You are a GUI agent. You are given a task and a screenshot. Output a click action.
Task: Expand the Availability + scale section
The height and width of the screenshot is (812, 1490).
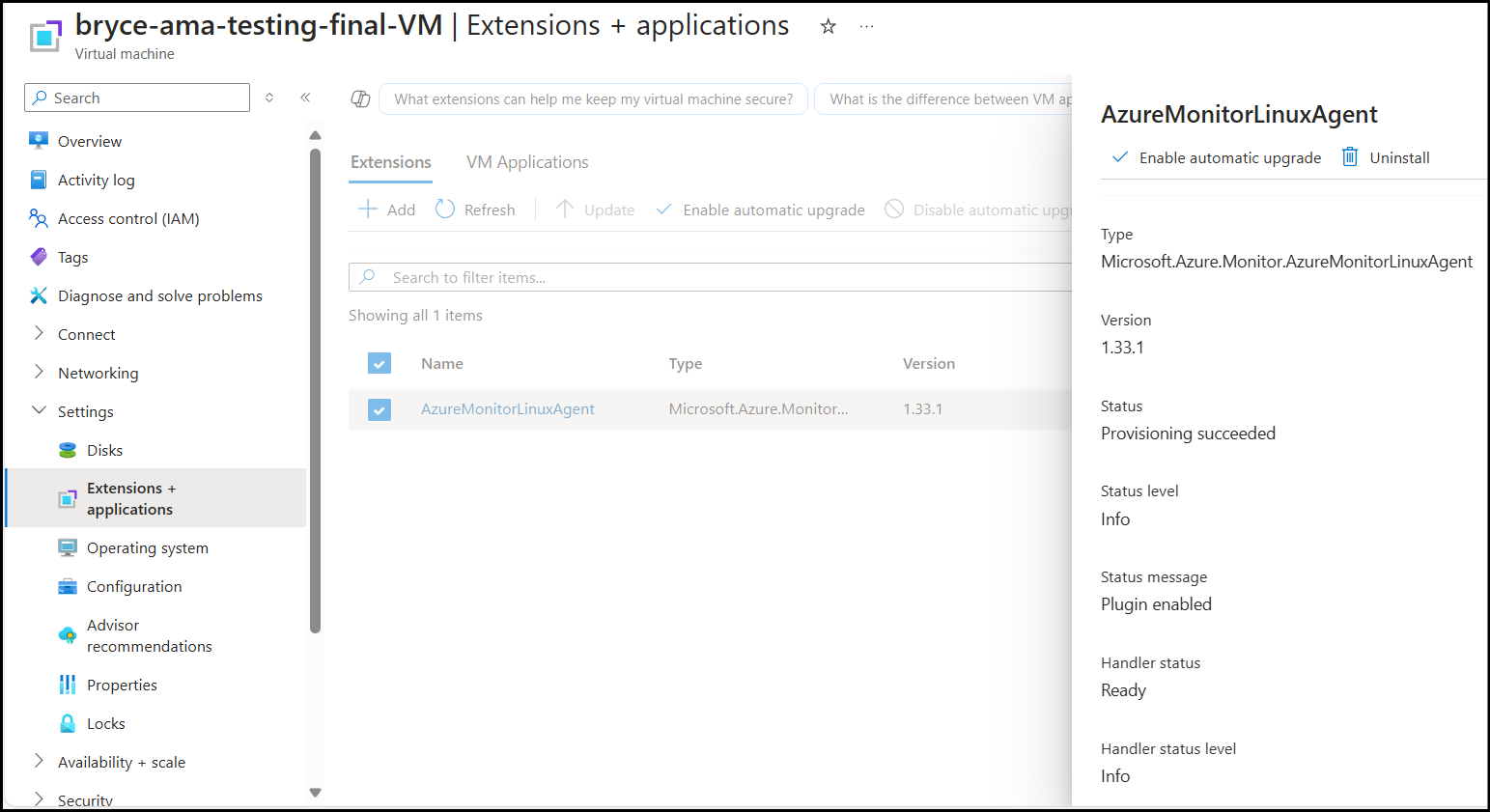point(39,762)
